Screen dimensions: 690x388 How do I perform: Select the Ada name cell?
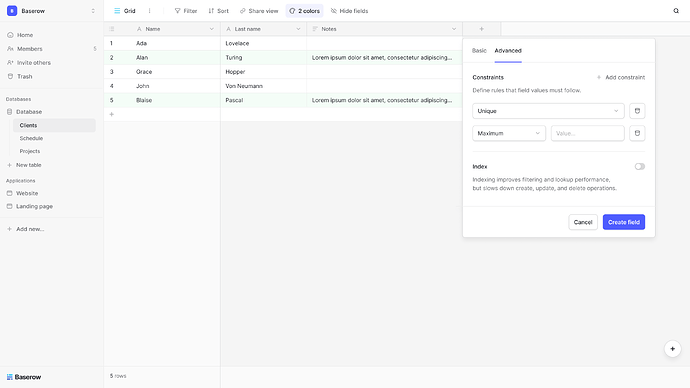pyautogui.click(x=176, y=44)
